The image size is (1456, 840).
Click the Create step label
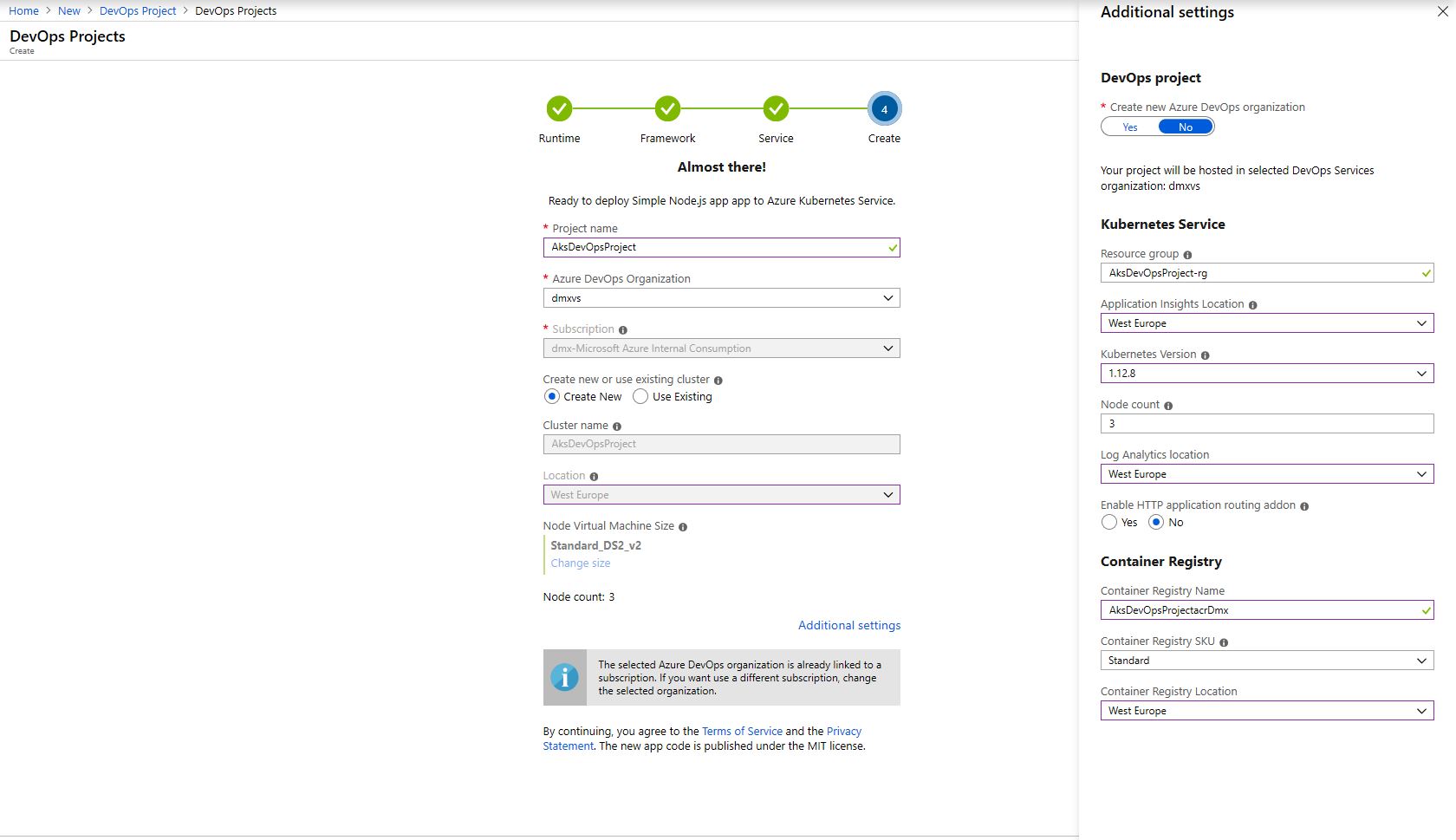point(884,139)
